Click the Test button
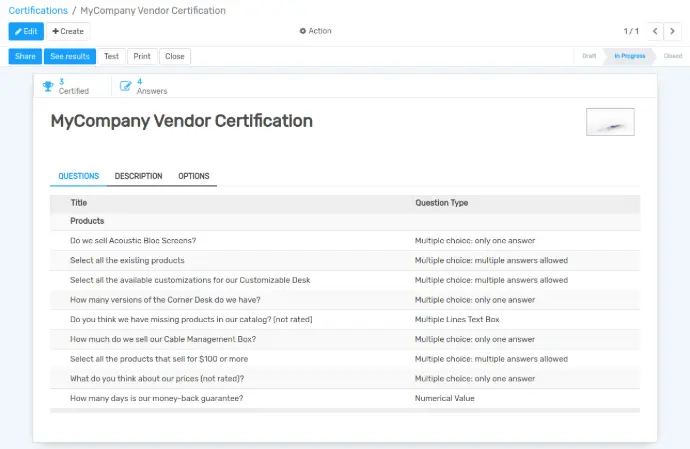The width and height of the screenshot is (690, 449). click(111, 56)
